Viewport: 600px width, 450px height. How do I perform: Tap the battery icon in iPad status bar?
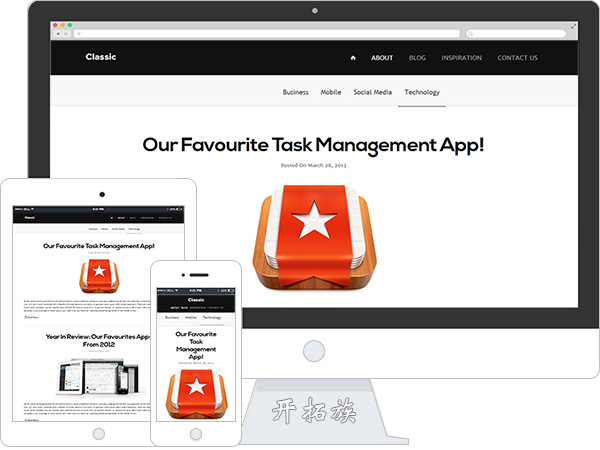(x=179, y=209)
